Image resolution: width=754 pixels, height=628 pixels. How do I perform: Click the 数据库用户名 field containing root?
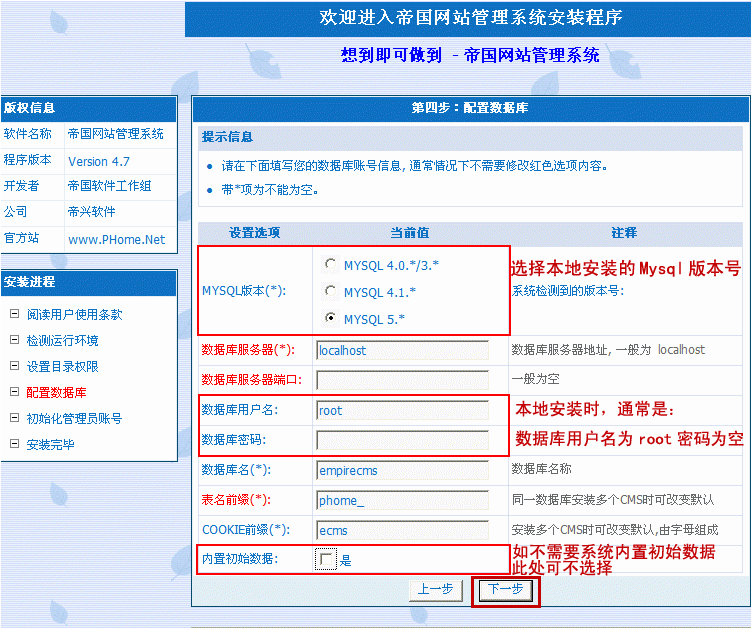click(402, 410)
